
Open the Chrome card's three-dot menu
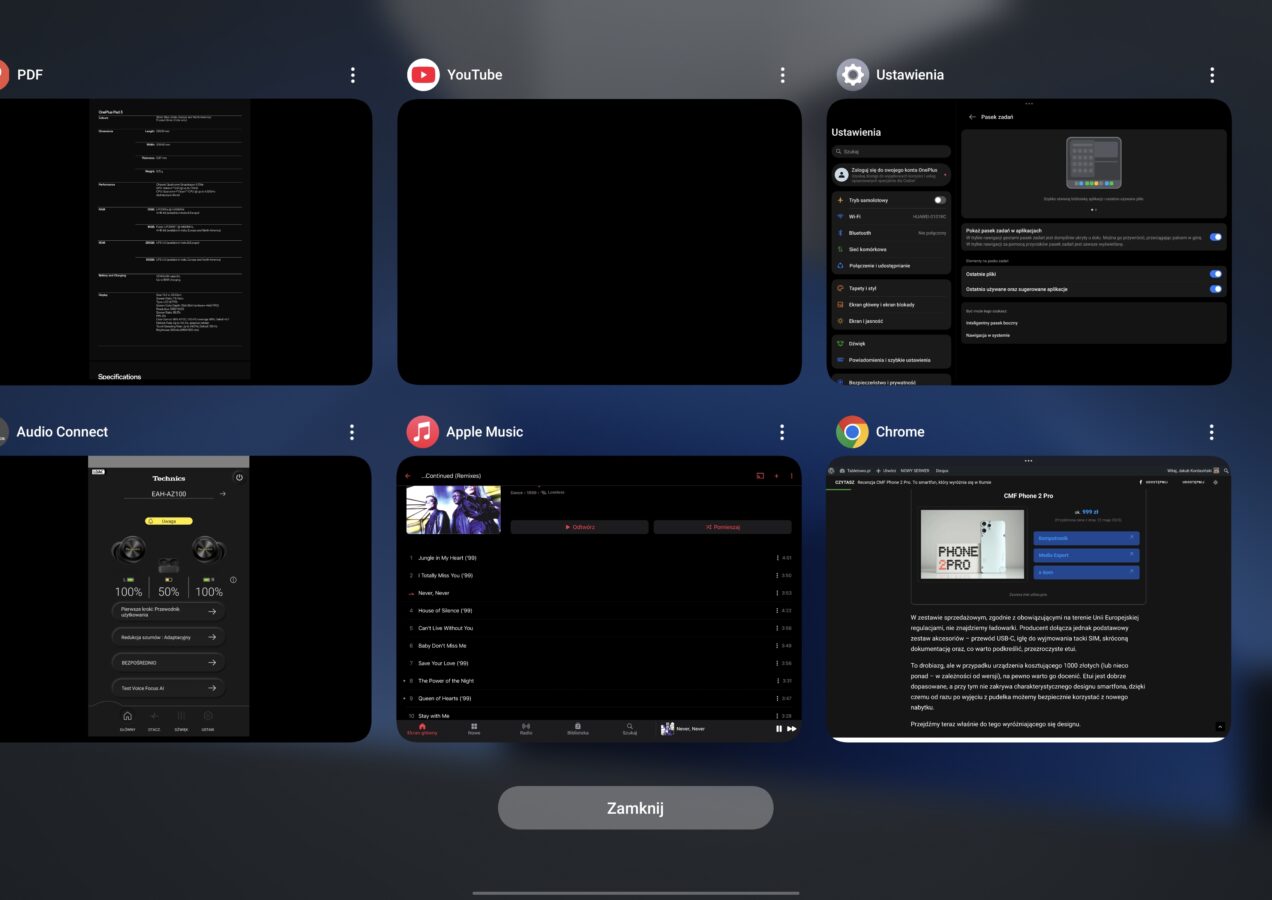(x=1211, y=432)
